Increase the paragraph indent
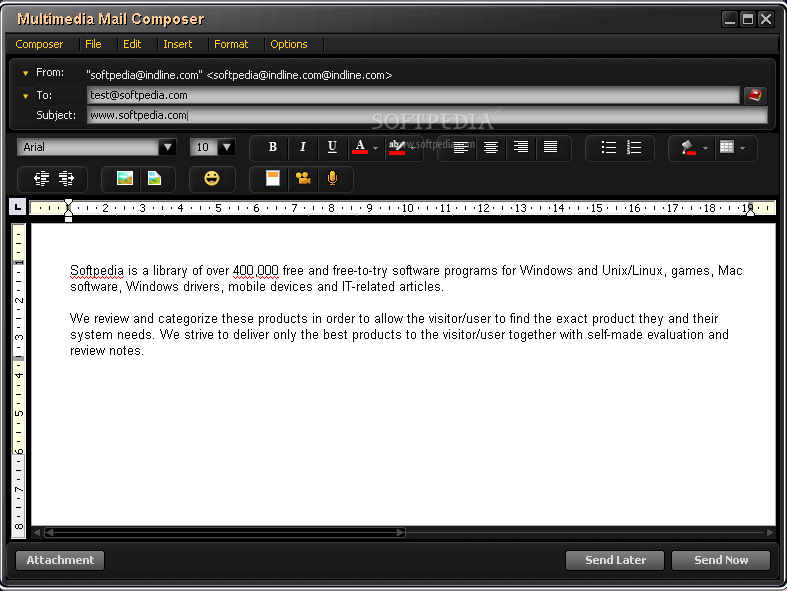The width and height of the screenshot is (787, 591). click(x=66, y=178)
